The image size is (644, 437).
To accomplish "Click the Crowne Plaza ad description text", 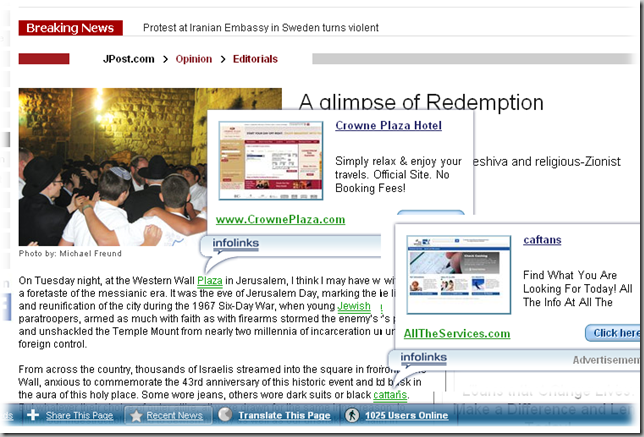I will pos(398,175).
